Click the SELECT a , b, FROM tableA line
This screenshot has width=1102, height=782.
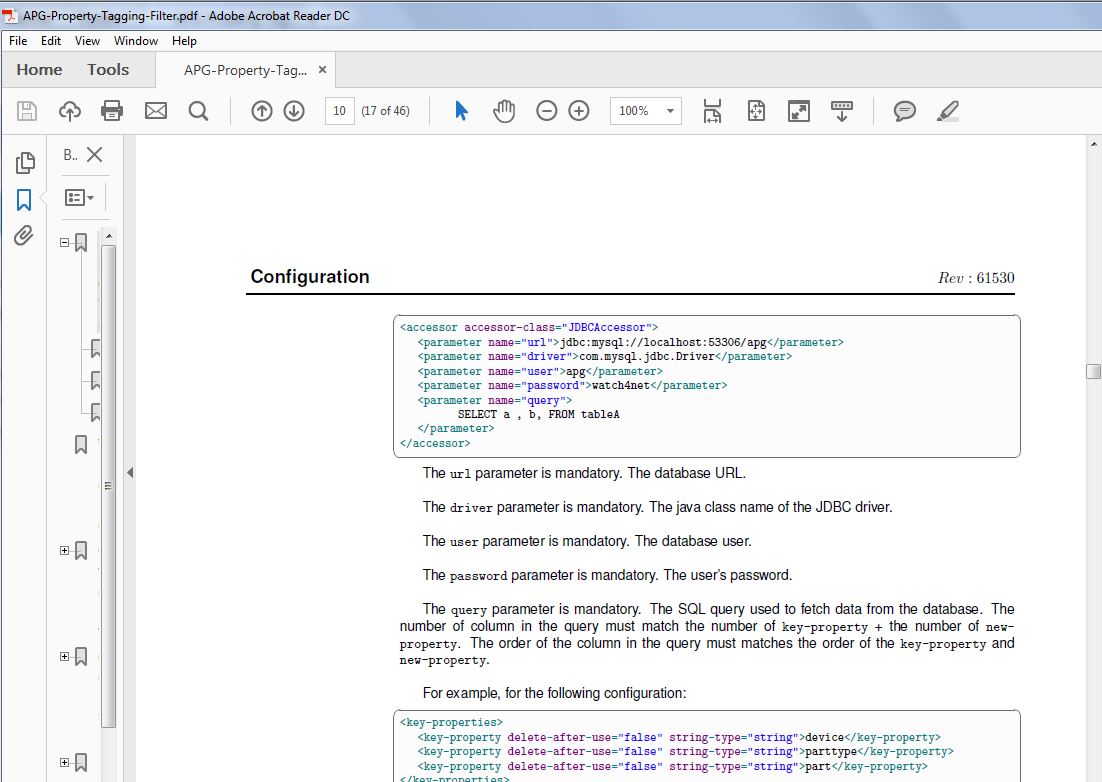point(538,415)
